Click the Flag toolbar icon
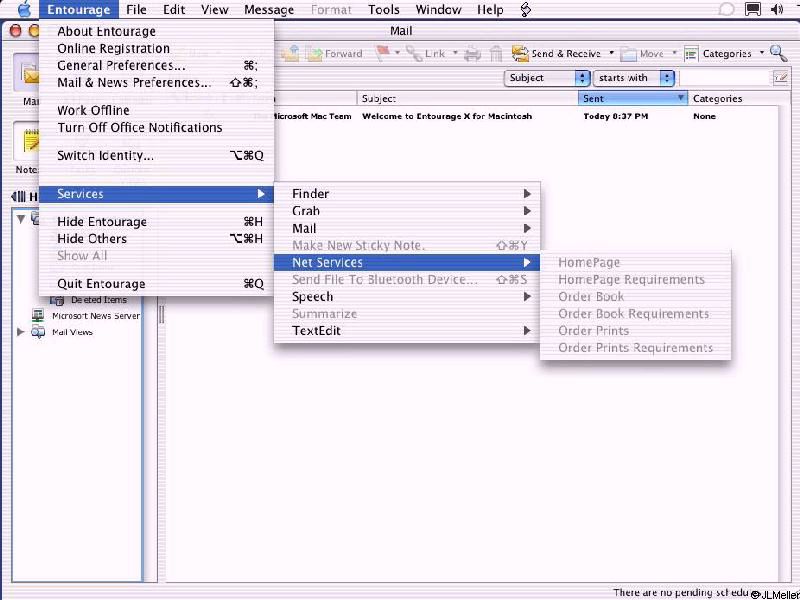The height and width of the screenshot is (600, 800). (x=383, y=54)
